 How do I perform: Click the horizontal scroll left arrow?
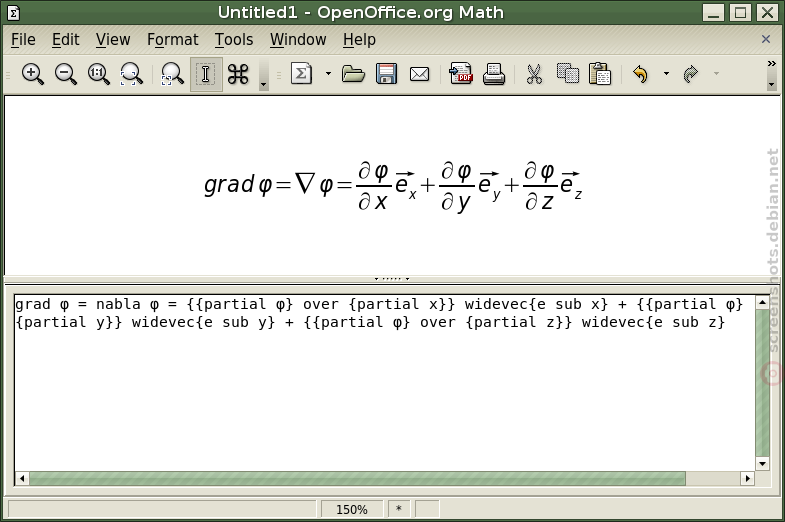22,478
